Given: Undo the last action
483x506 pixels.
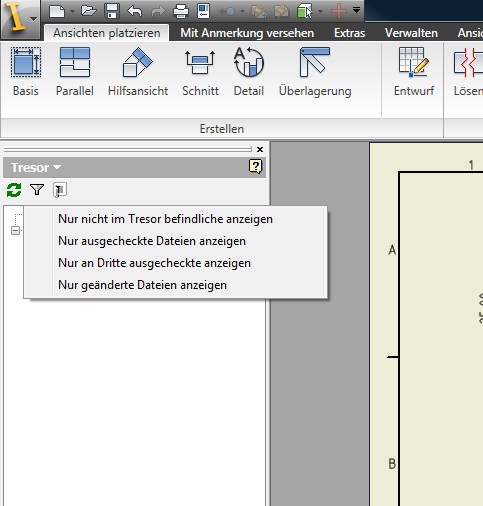Looking at the screenshot, I should [x=135, y=11].
